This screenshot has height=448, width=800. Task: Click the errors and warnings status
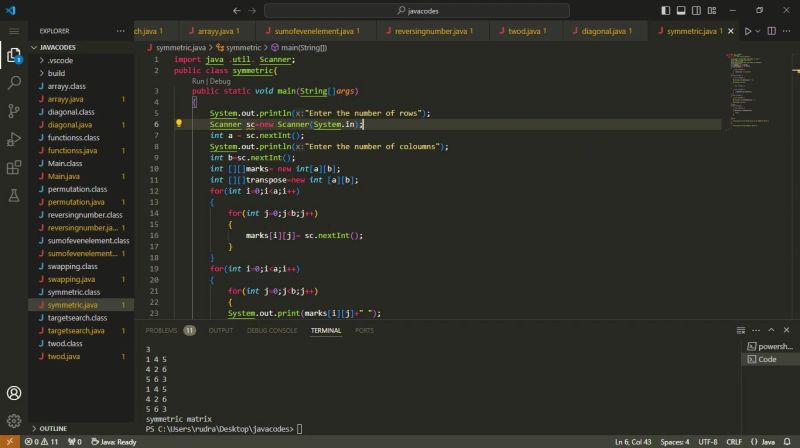(42, 442)
